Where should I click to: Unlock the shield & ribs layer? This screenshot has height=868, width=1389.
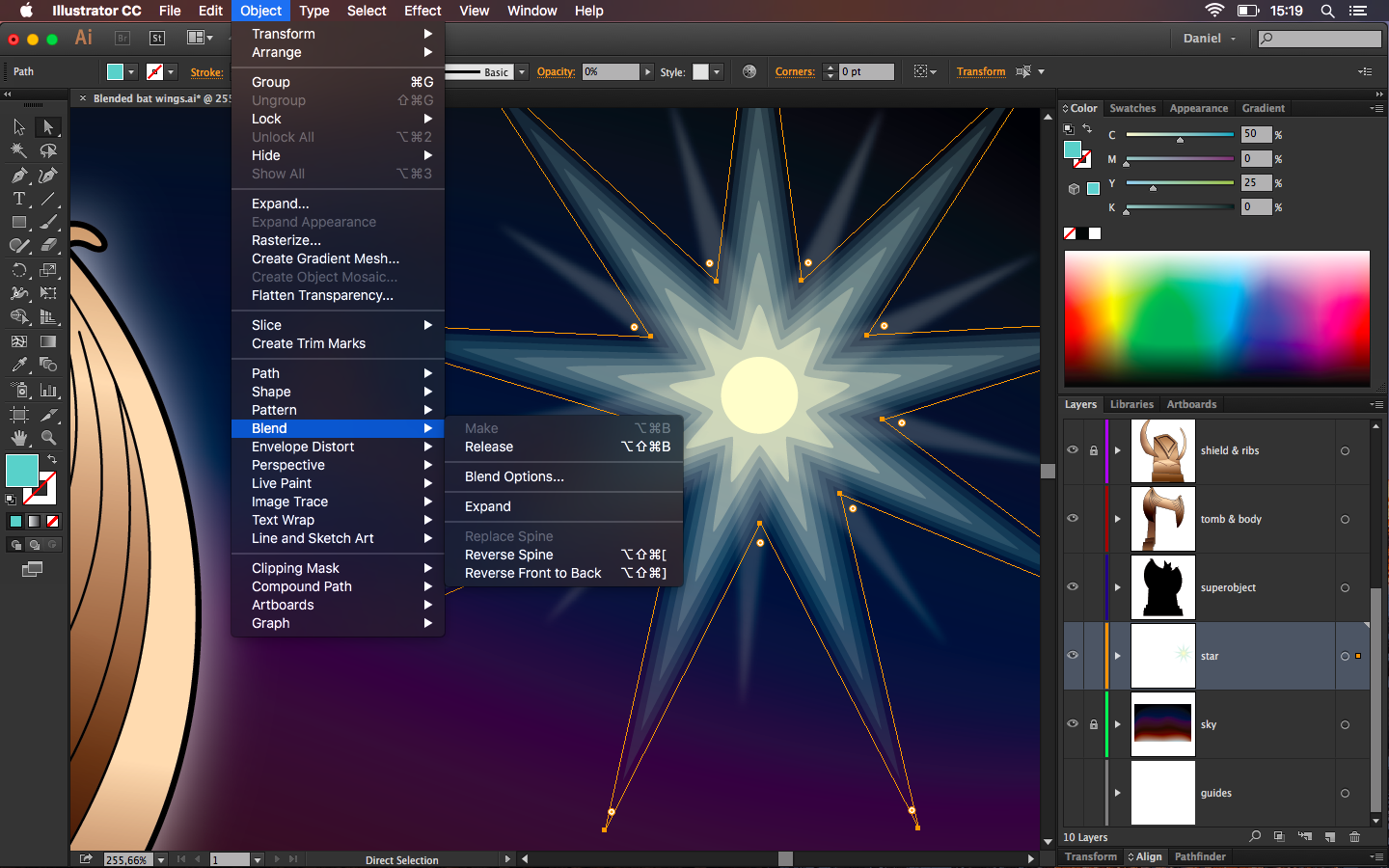(x=1094, y=450)
